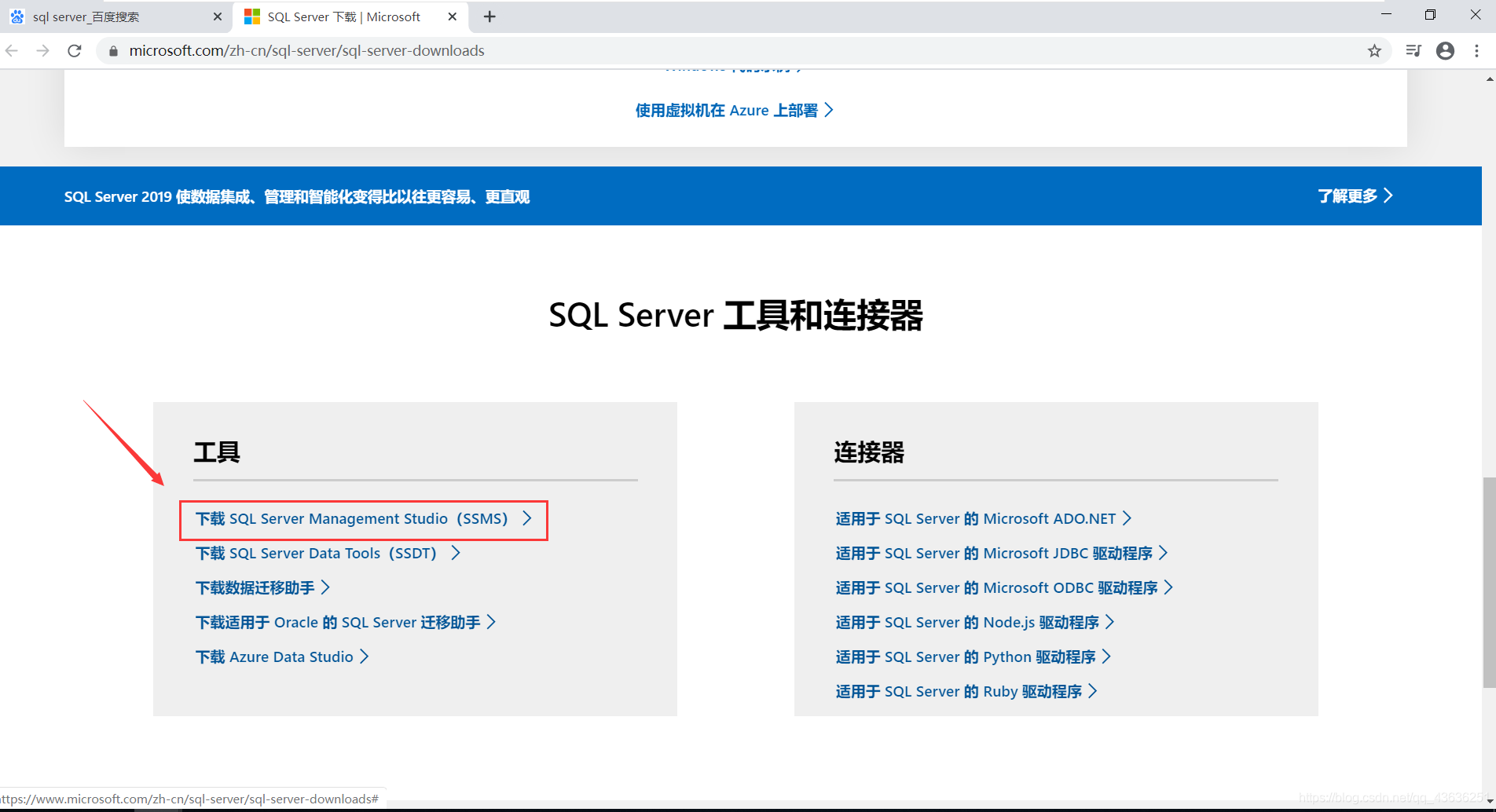Viewport: 1496px width, 812px height.
Task: Click the browser forward arrow
Action: [43, 51]
